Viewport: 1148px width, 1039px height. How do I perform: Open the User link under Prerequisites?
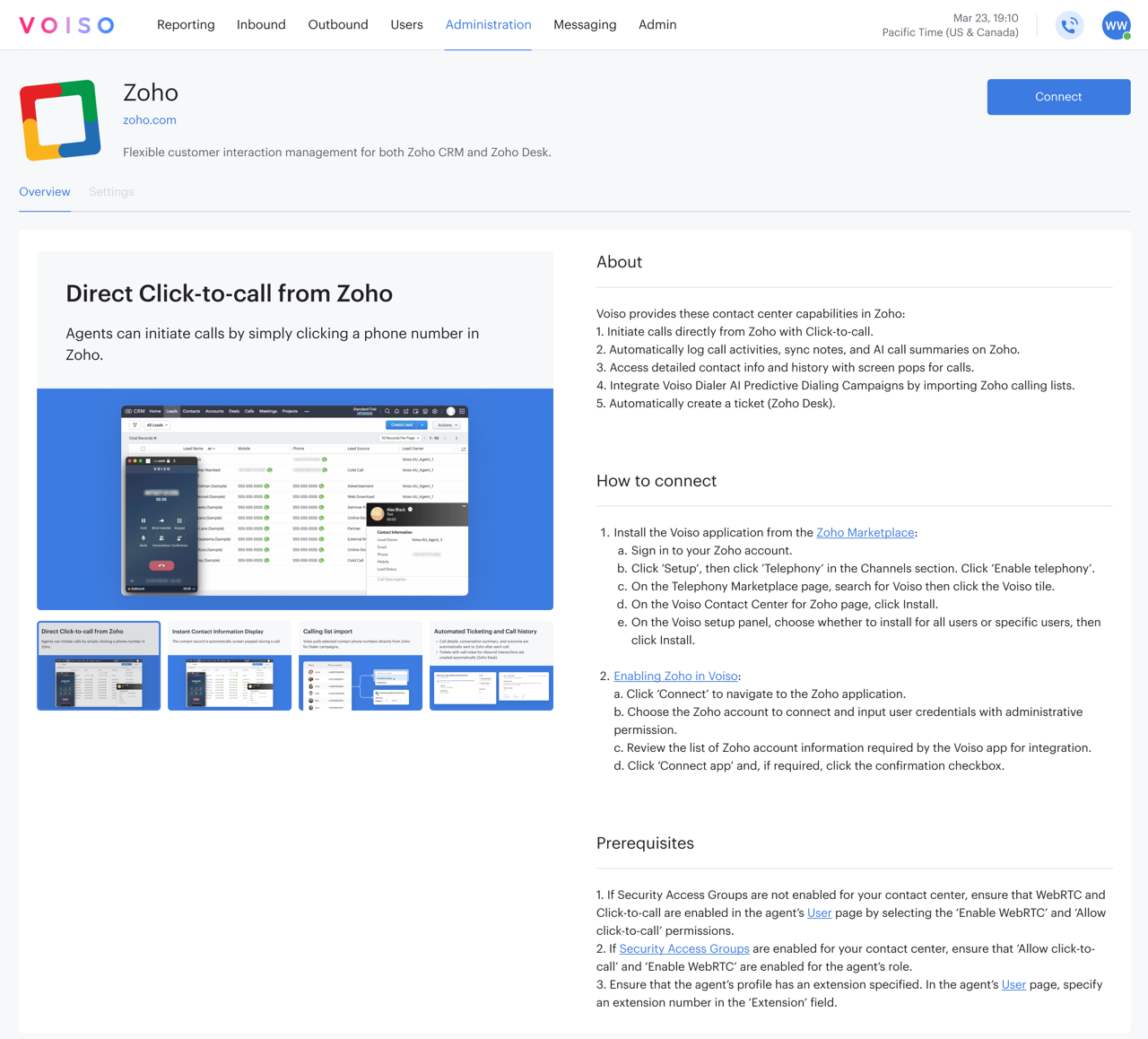(819, 912)
